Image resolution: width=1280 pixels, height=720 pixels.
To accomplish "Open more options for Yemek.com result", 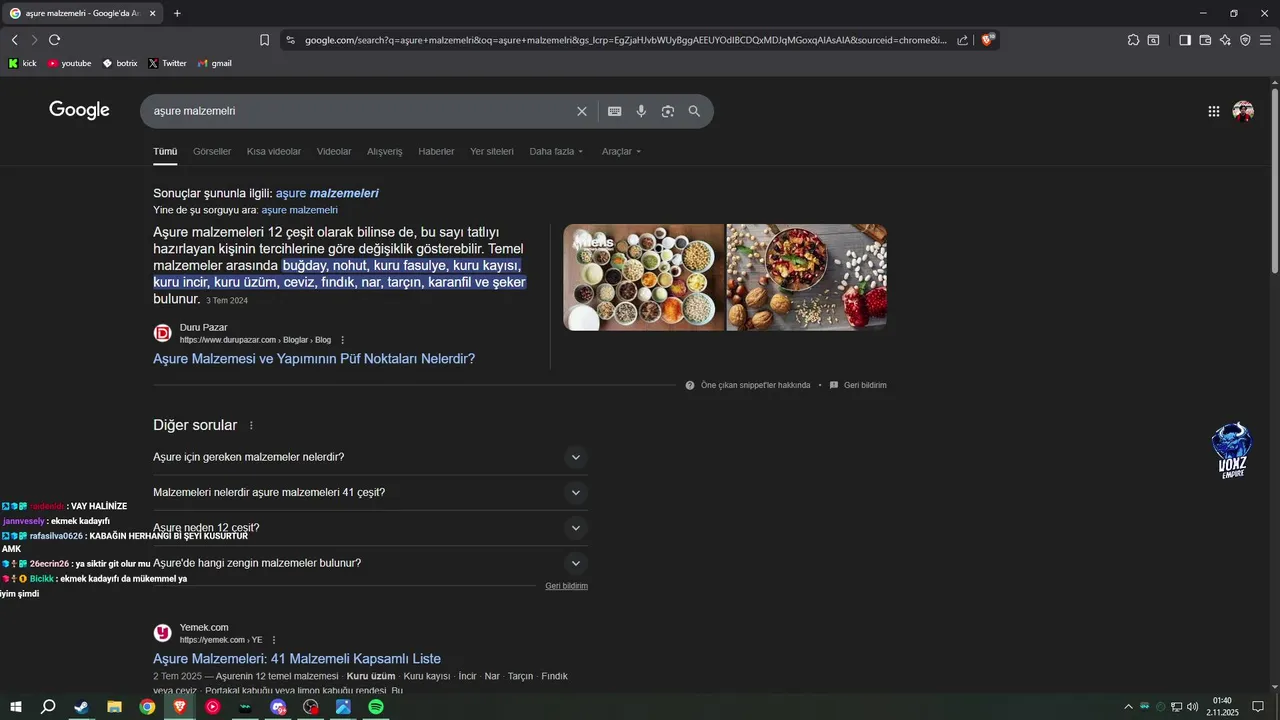I will [274, 640].
